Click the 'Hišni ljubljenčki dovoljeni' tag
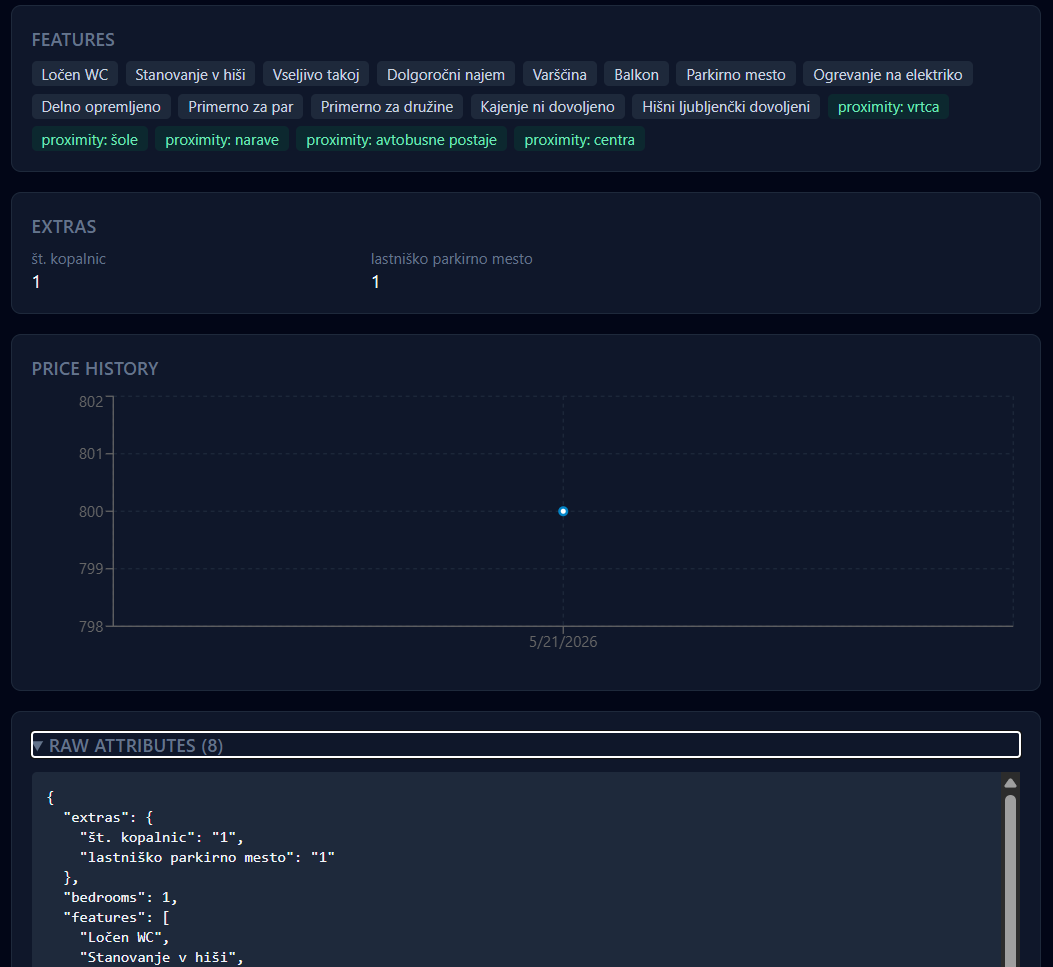The width and height of the screenshot is (1053, 967). tap(726, 106)
